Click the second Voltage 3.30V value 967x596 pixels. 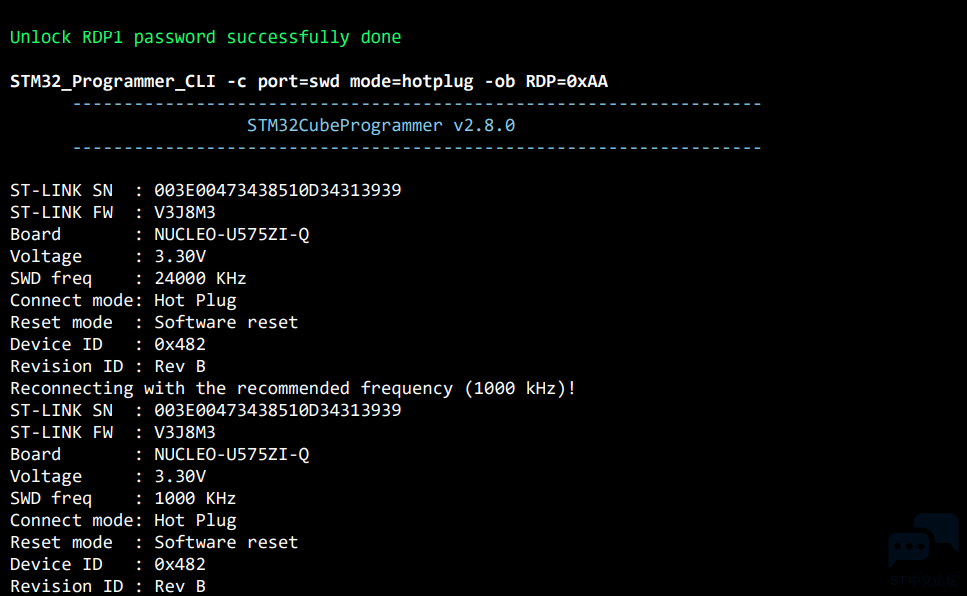(179, 476)
